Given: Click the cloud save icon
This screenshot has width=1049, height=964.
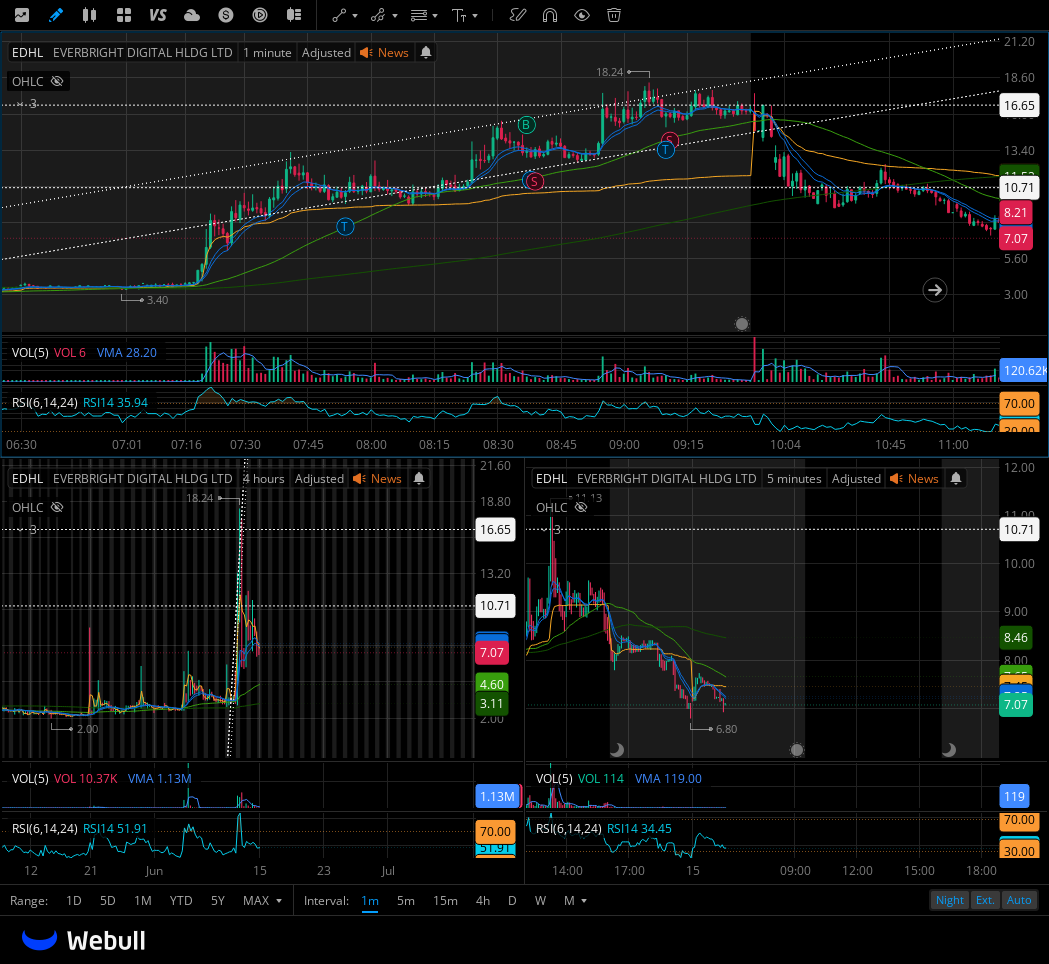Looking at the screenshot, I should pyautogui.click(x=192, y=15).
